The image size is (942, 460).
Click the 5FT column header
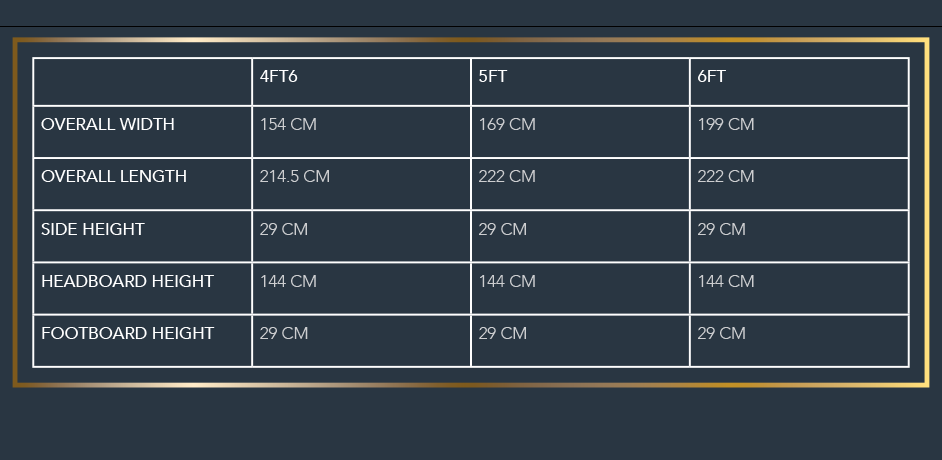tap(493, 76)
